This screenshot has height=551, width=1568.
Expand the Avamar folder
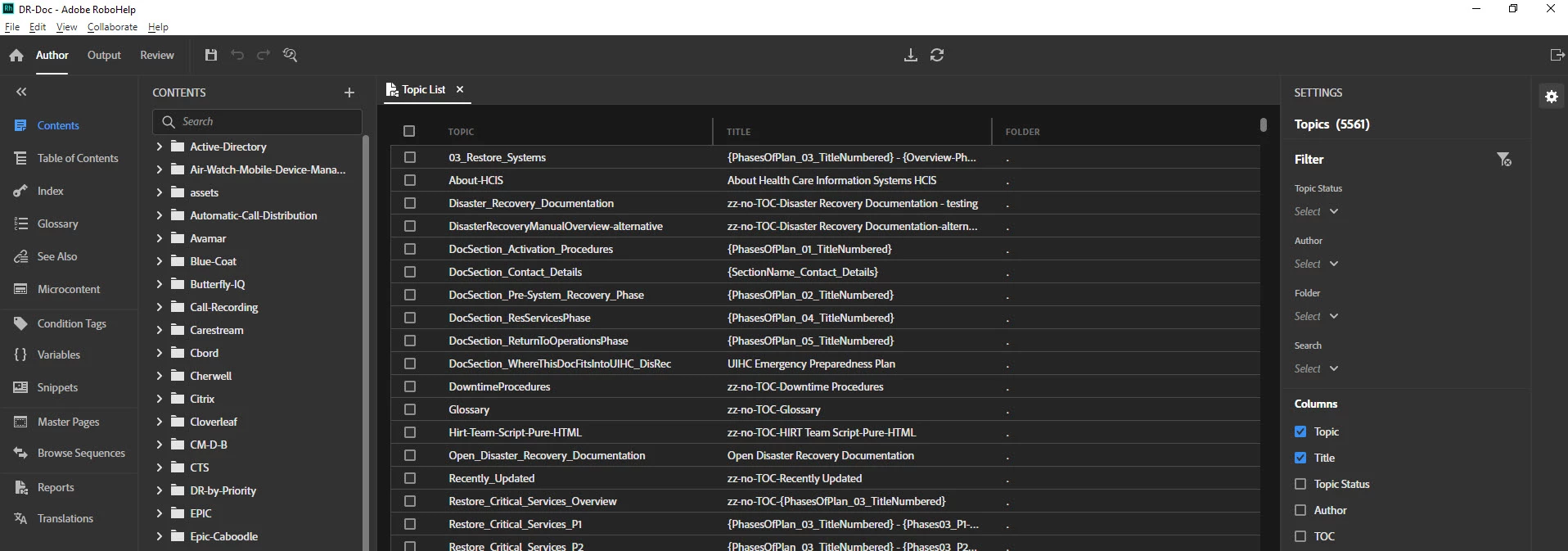pyautogui.click(x=160, y=238)
